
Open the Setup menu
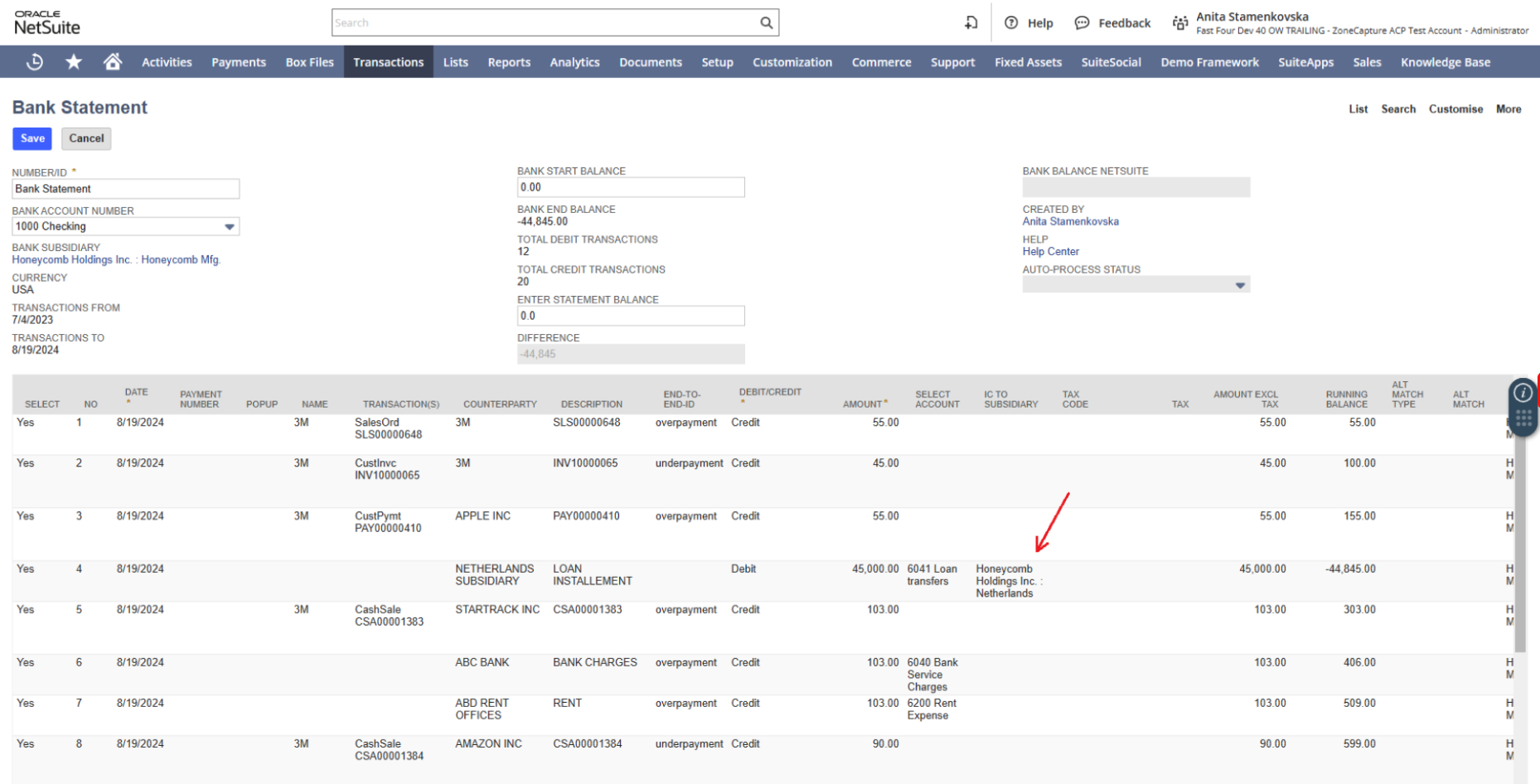[x=718, y=62]
